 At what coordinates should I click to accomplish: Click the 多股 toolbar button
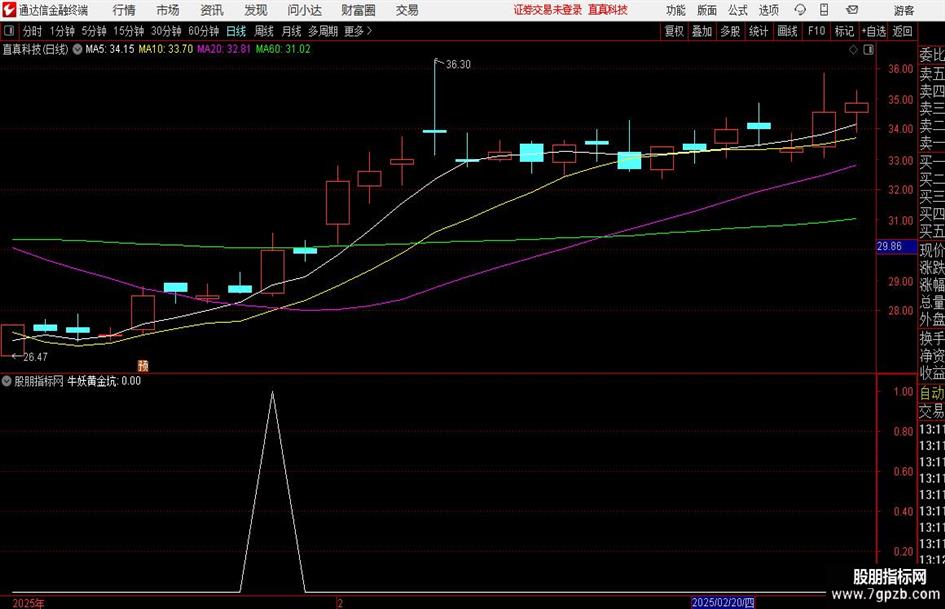(x=730, y=31)
